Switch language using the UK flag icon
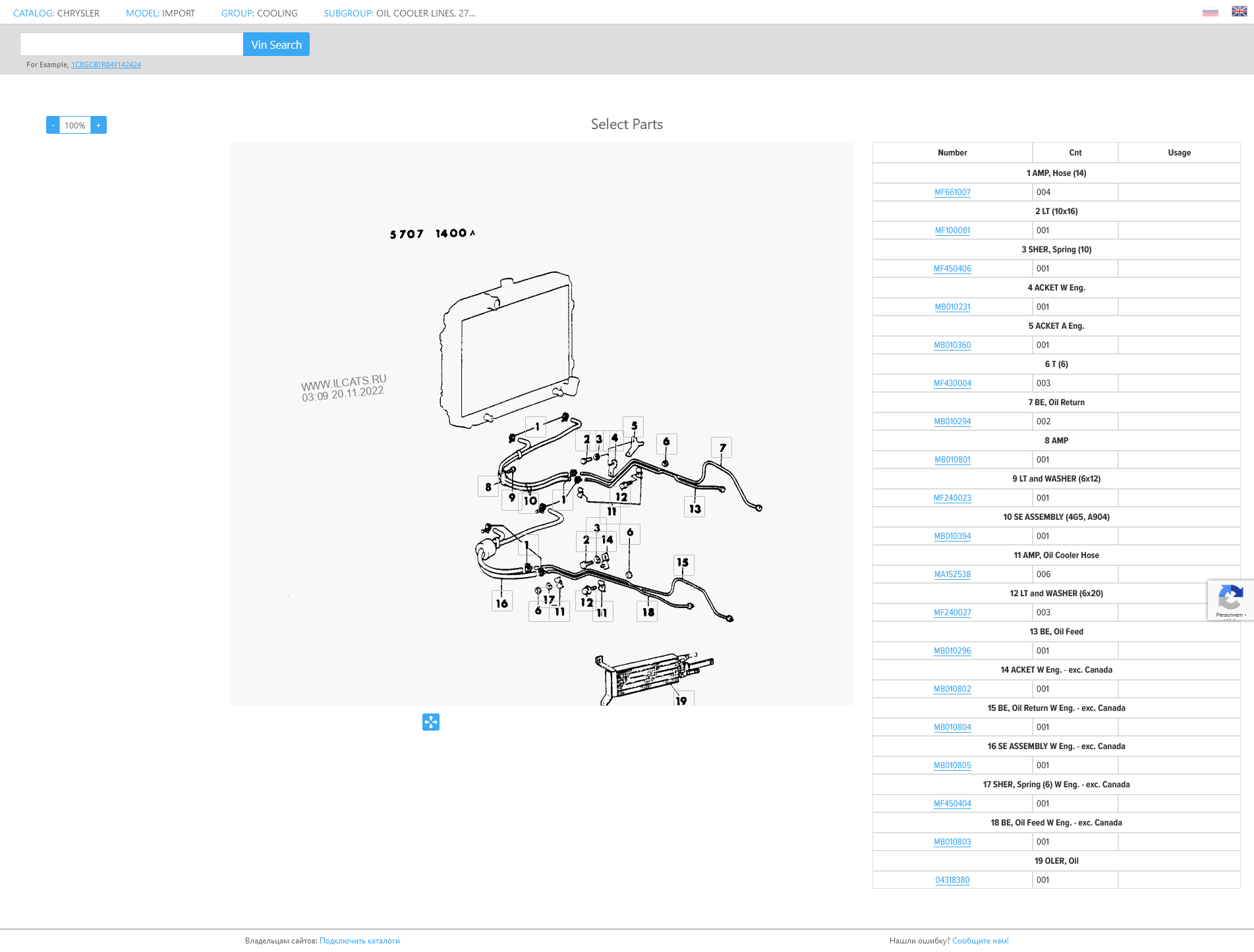The image size is (1254, 952). (x=1239, y=12)
